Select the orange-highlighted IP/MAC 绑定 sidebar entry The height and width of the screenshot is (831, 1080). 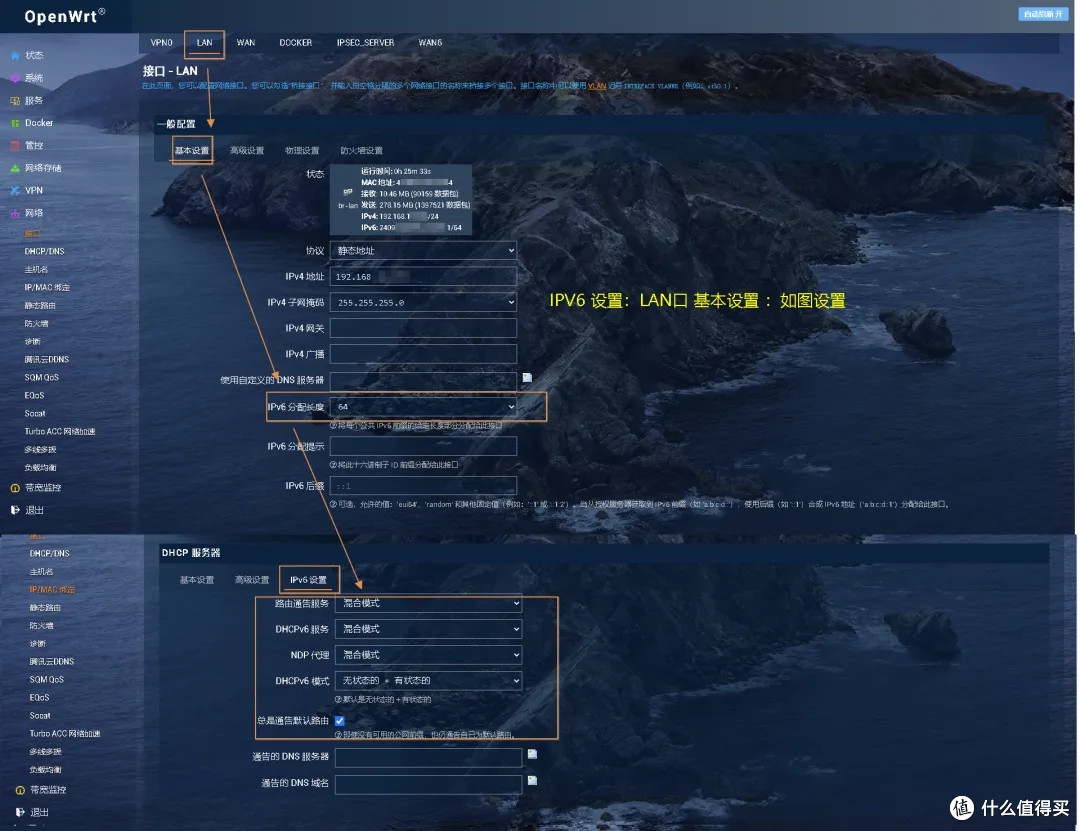(x=52, y=590)
